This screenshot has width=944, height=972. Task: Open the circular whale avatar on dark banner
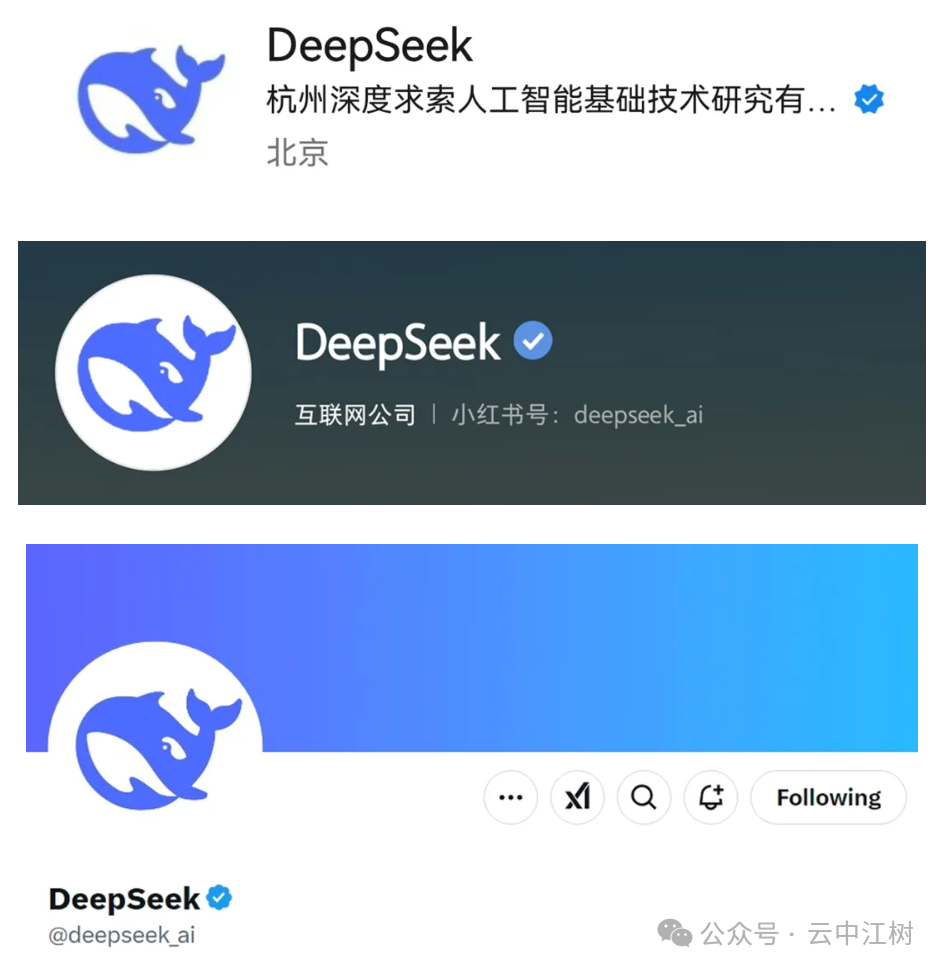coord(153,372)
